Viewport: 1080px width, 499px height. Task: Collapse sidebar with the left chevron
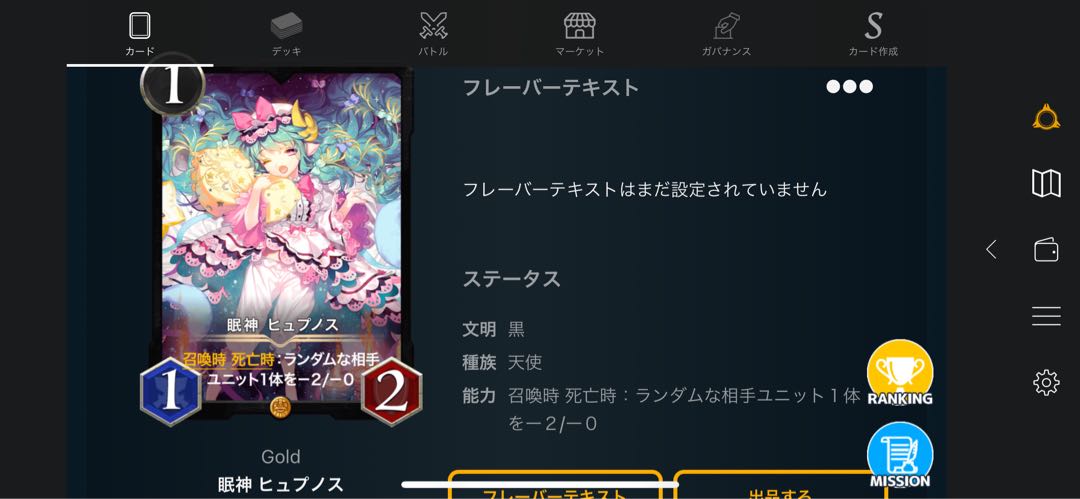[991, 250]
